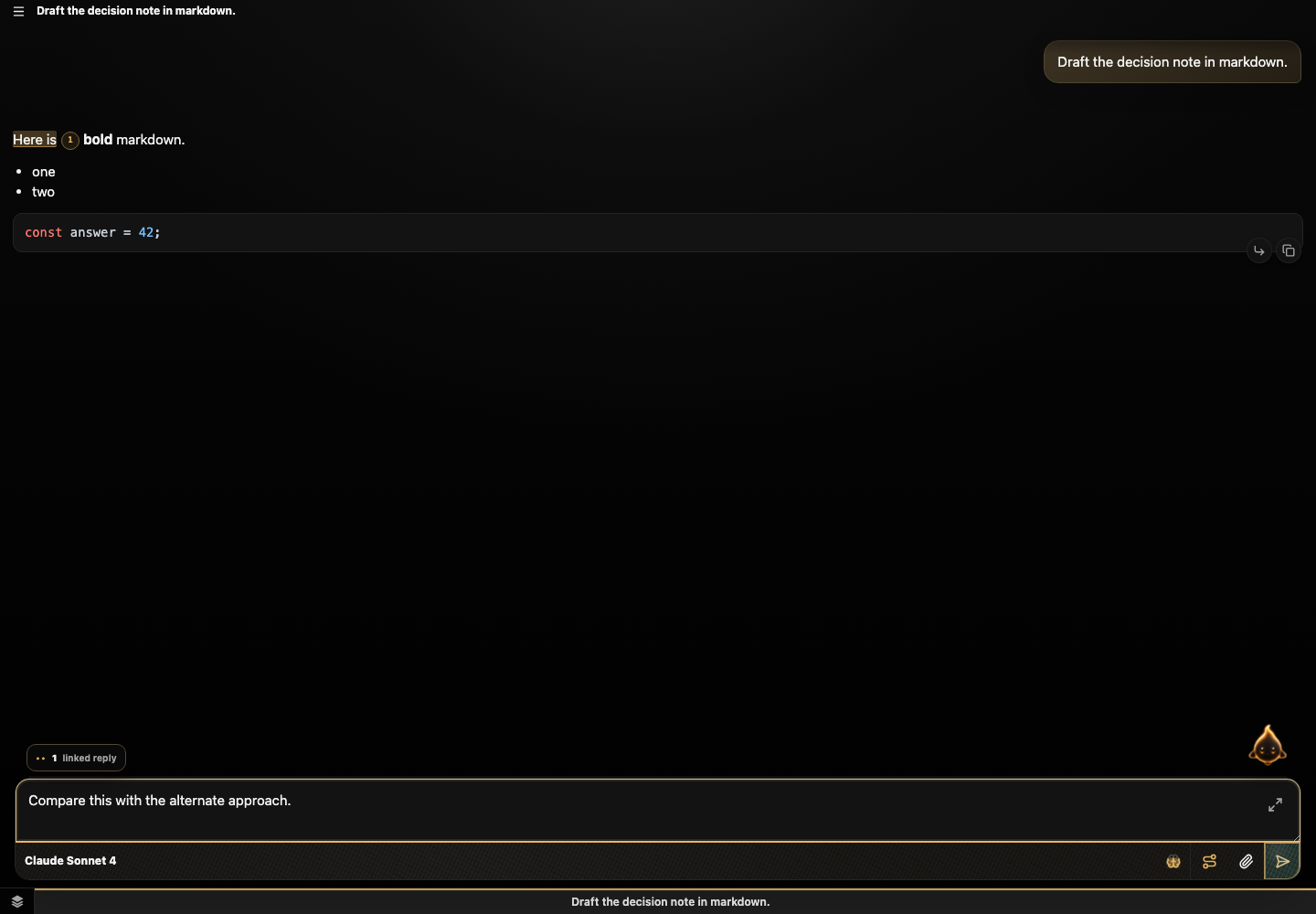1316x914 pixels.
Task: Select the highlighted 'Here is' text
Action: point(35,140)
